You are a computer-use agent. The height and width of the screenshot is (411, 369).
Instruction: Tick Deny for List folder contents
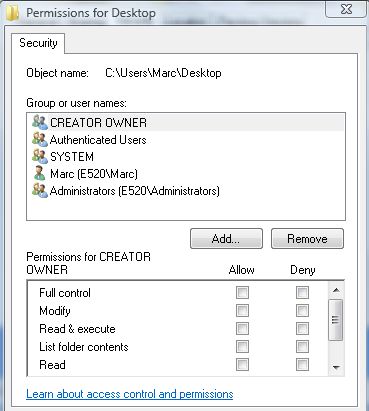(x=302, y=347)
